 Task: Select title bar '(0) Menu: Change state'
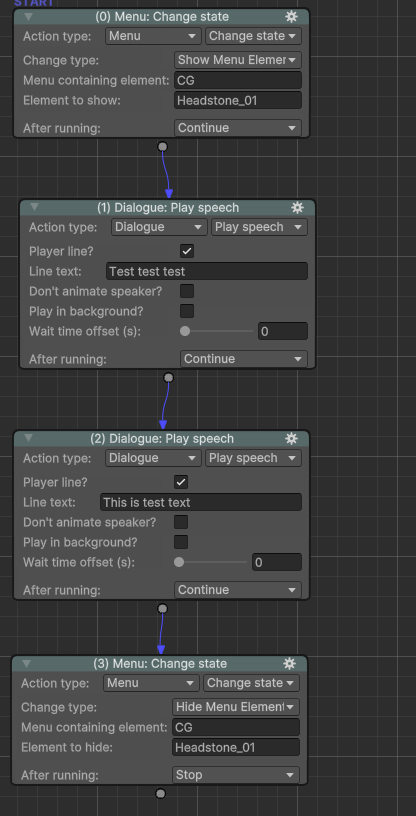(162, 17)
